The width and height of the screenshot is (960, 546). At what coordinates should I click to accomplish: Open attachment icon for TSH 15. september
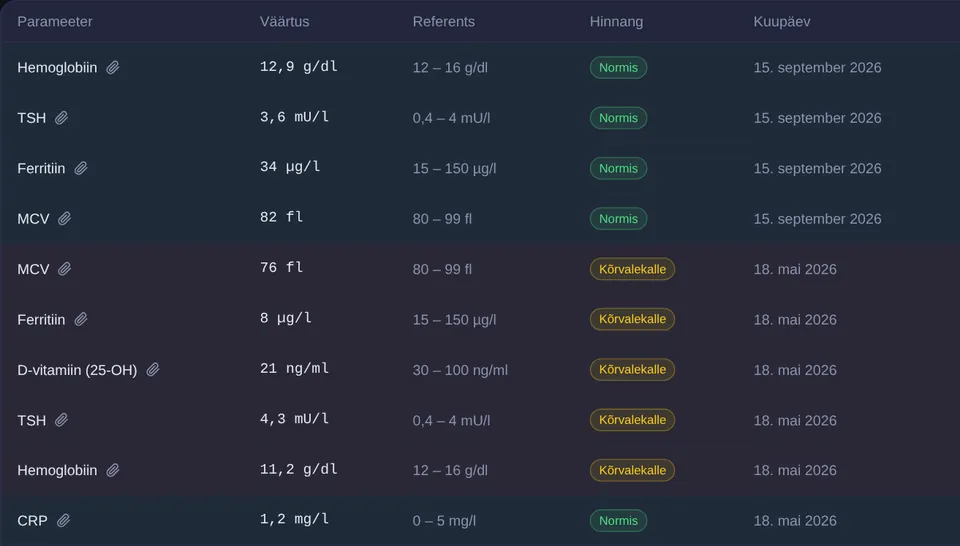(61, 118)
